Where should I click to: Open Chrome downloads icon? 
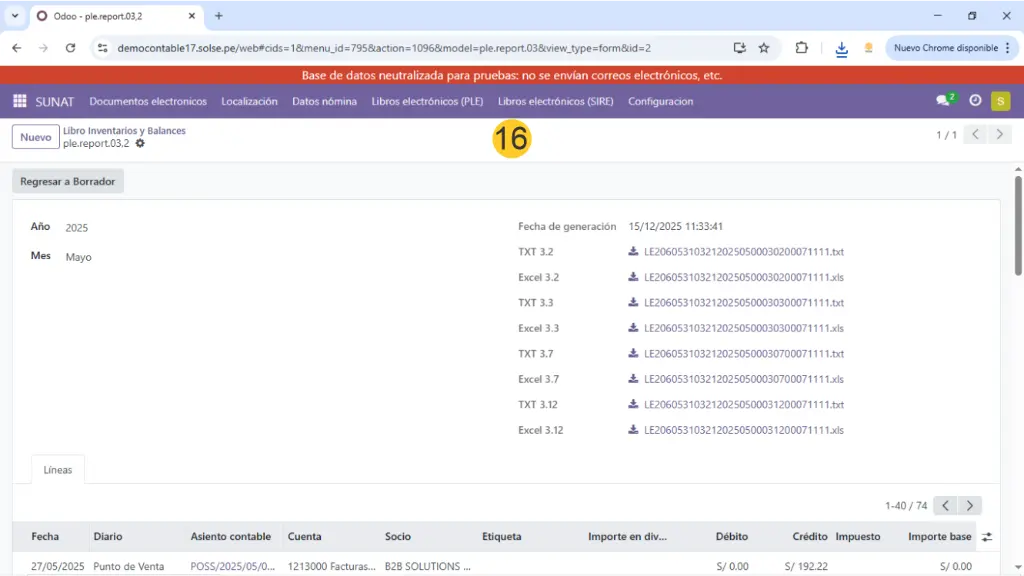(841, 48)
